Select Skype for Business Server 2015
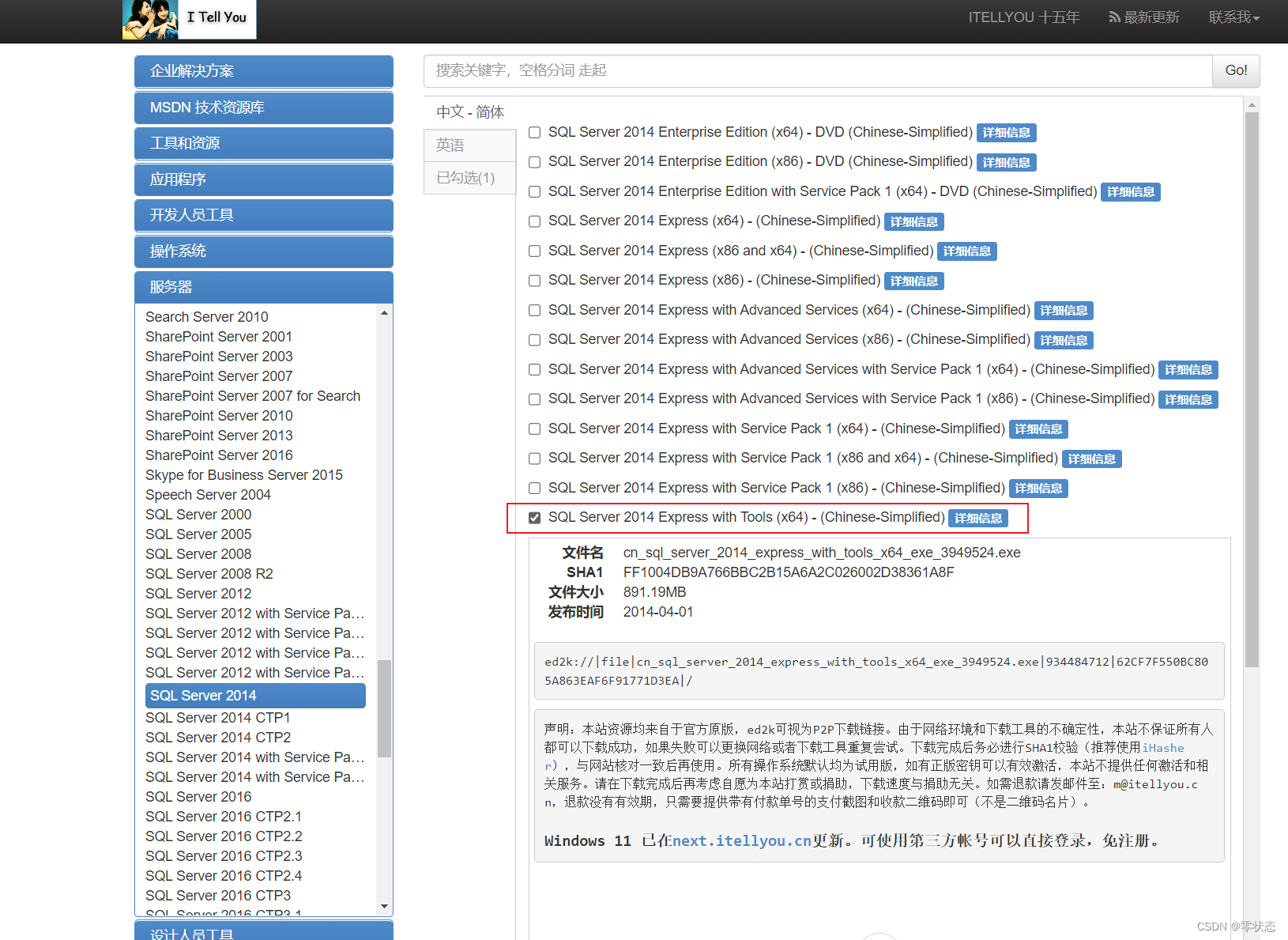Image resolution: width=1288 pixels, height=940 pixels. (244, 475)
